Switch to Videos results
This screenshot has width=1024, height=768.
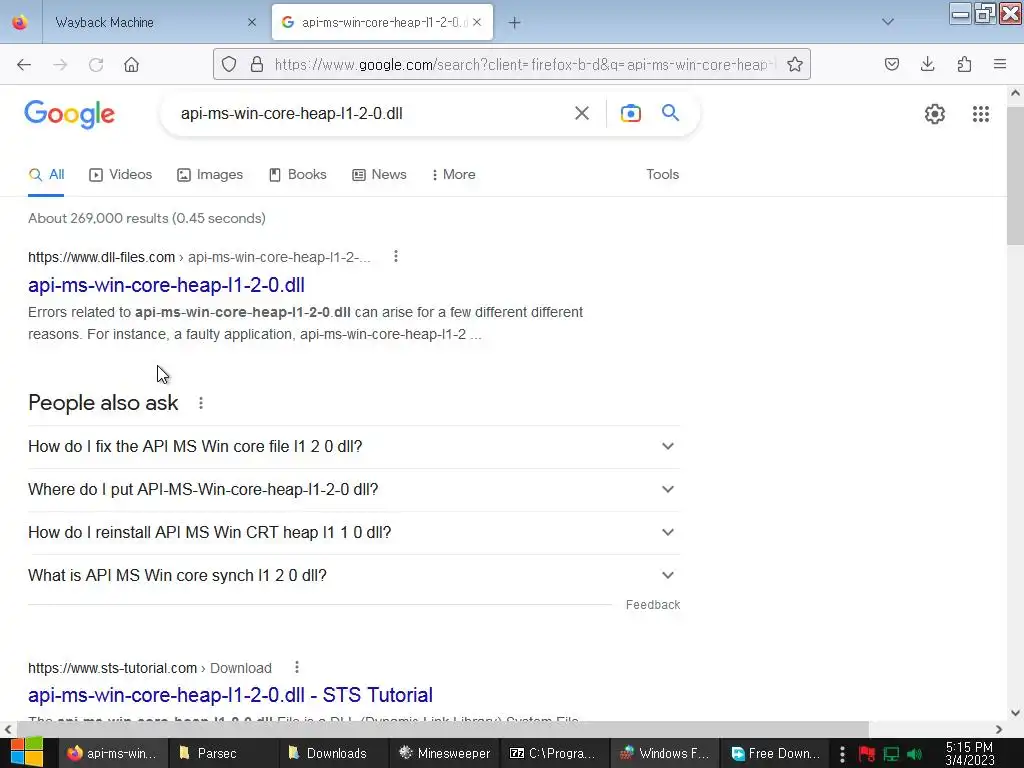121,174
